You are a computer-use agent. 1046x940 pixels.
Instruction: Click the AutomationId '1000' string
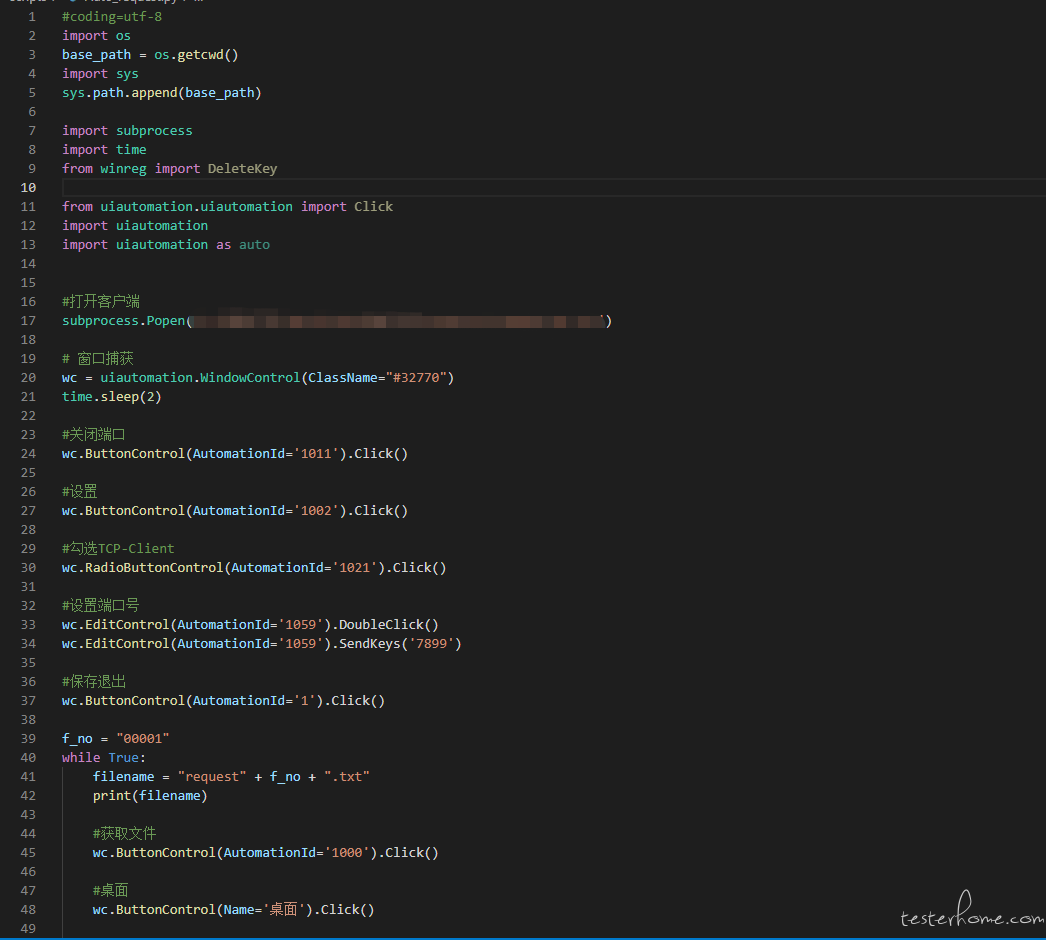[347, 853]
